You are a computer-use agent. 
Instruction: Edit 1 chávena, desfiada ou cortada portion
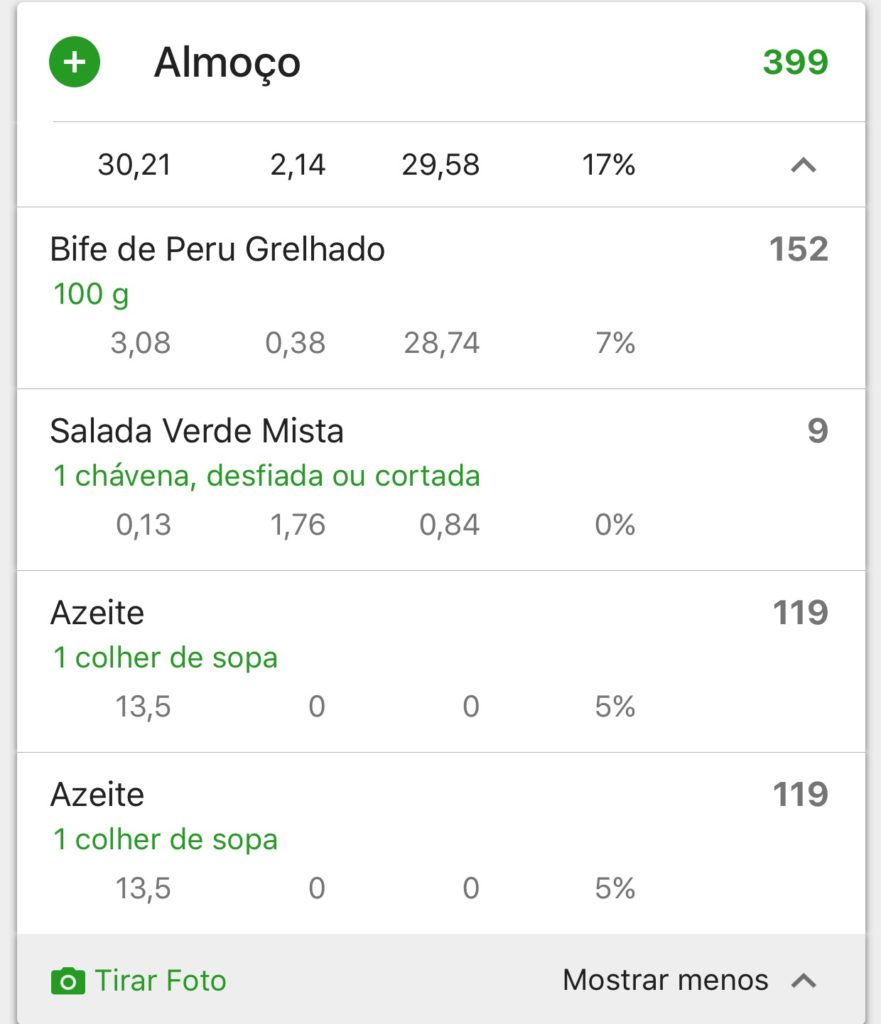click(x=266, y=476)
